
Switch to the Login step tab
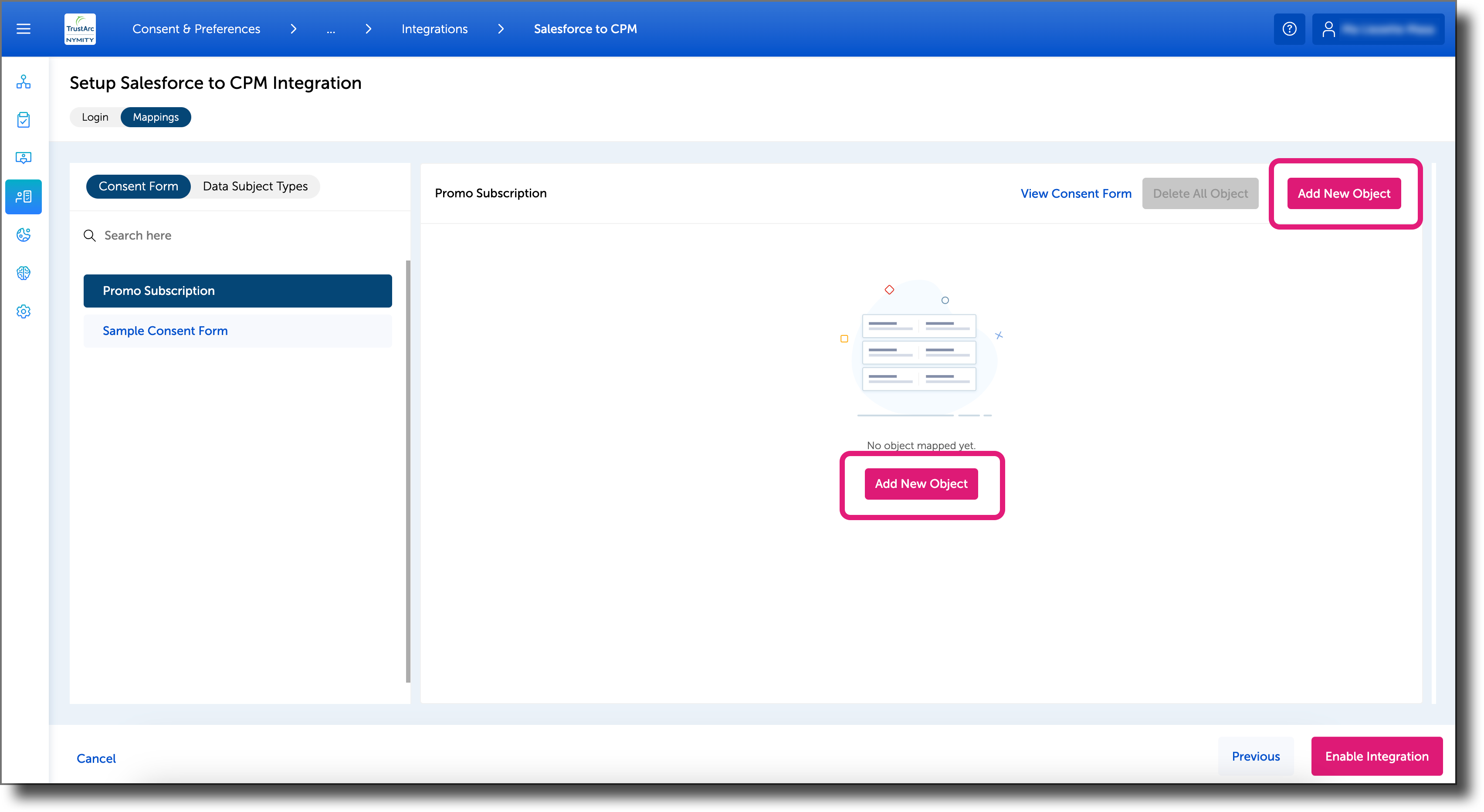click(95, 117)
